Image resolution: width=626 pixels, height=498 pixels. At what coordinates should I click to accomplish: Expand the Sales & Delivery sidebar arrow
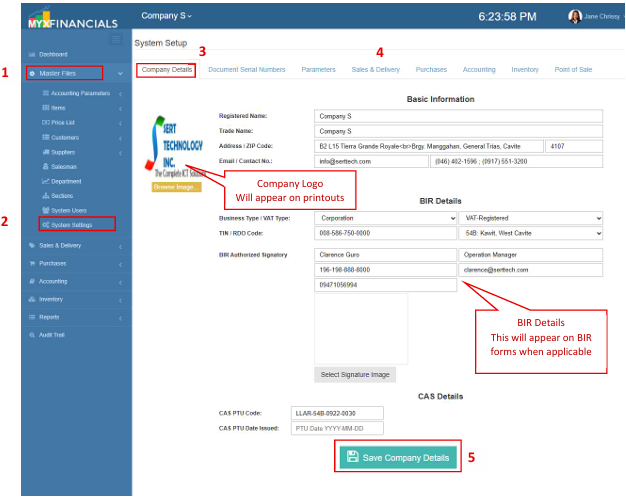120,247
